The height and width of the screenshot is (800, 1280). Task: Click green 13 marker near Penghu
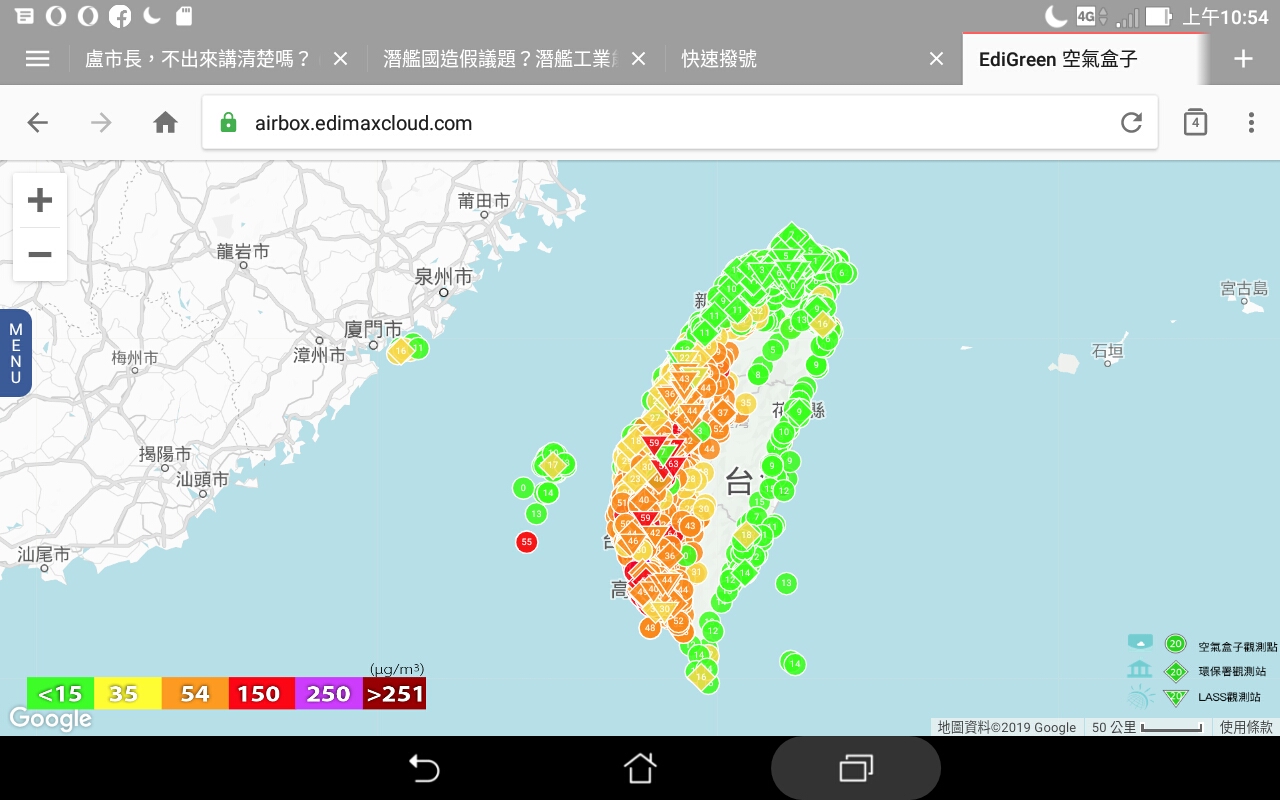click(x=536, y=514)
